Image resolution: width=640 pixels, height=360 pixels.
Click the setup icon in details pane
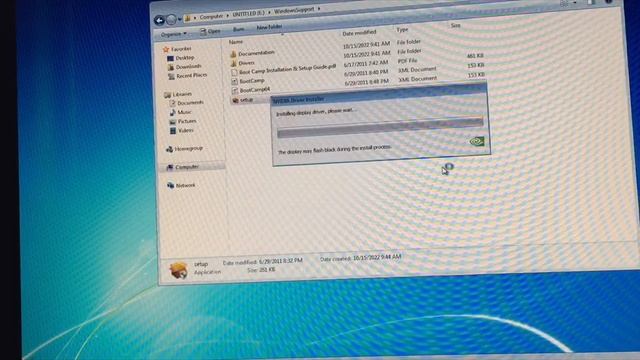point(178,269)
